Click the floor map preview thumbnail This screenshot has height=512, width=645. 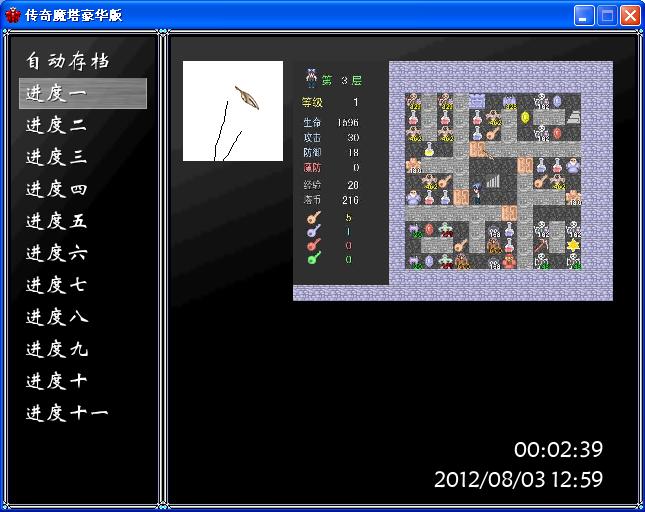(x=453, y=181)
